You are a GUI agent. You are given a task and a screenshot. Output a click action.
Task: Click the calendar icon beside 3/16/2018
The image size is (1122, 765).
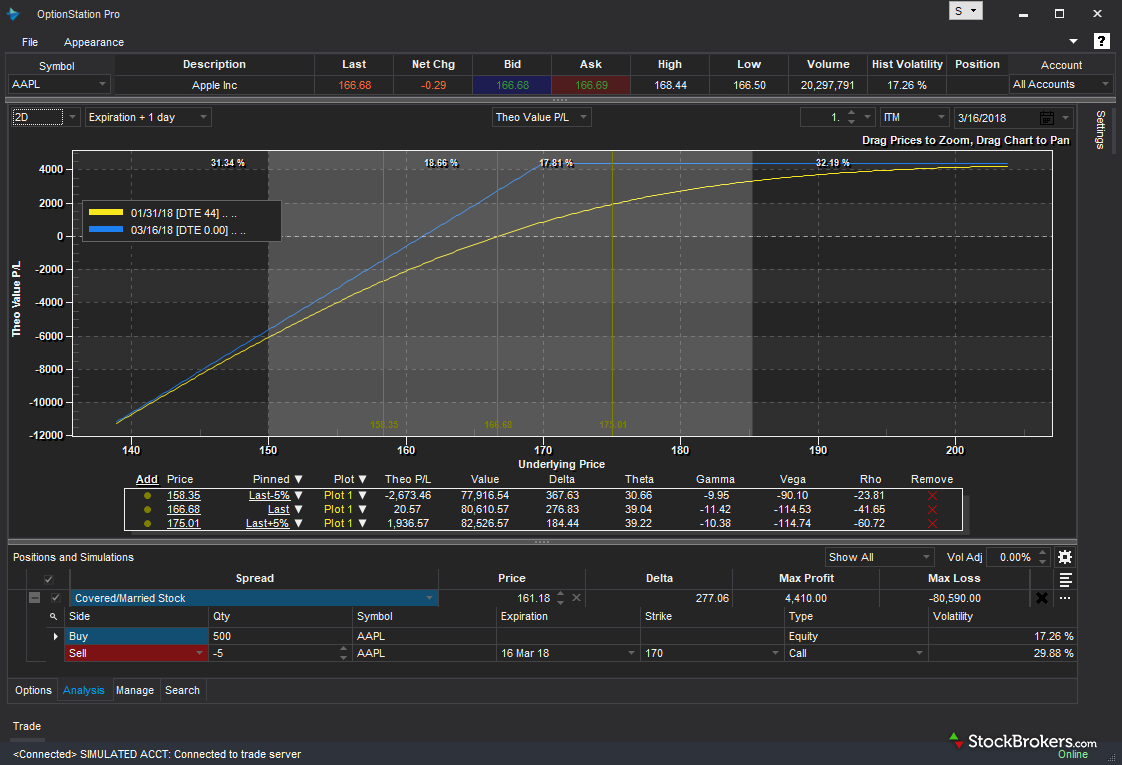tap(1047, 118)
